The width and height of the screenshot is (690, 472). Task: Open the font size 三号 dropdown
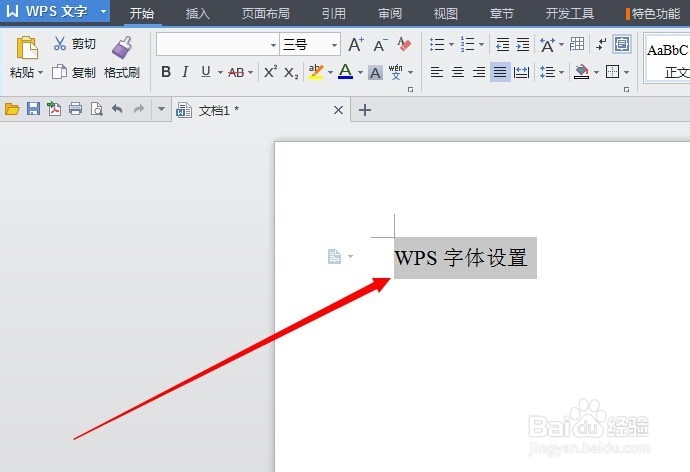click(x=334, y=45)
